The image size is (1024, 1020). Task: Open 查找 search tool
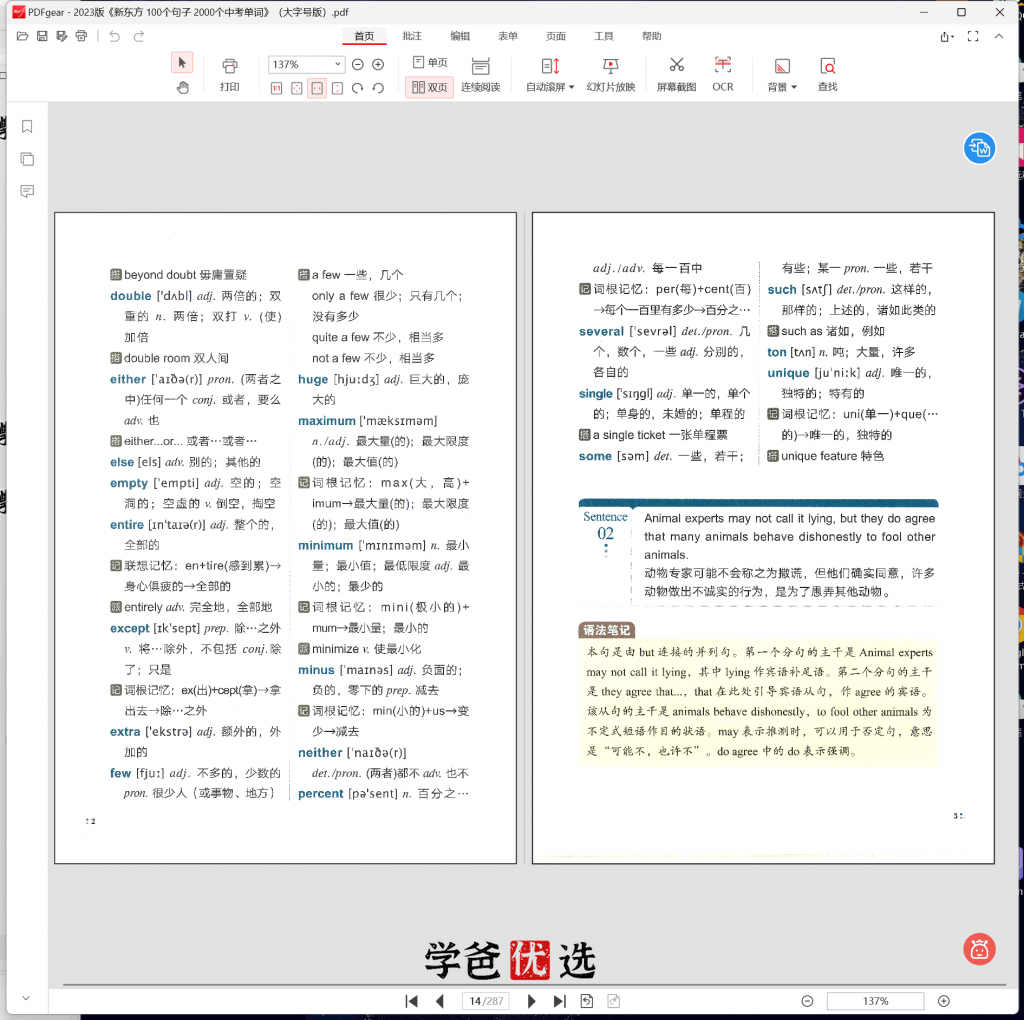pyautogui.click(x=827, y=74)
